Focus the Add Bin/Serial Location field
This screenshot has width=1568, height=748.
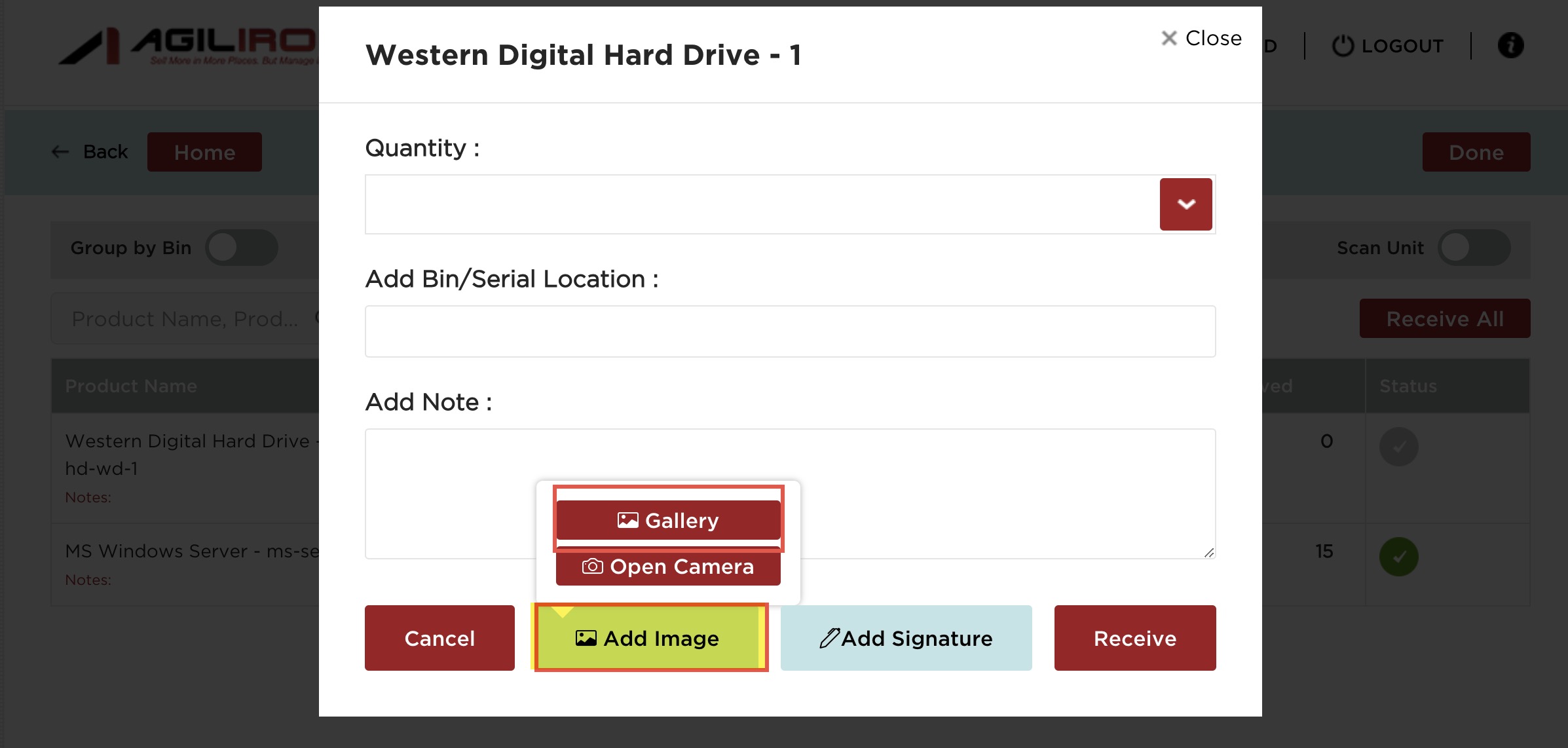(x=790, y=331)
